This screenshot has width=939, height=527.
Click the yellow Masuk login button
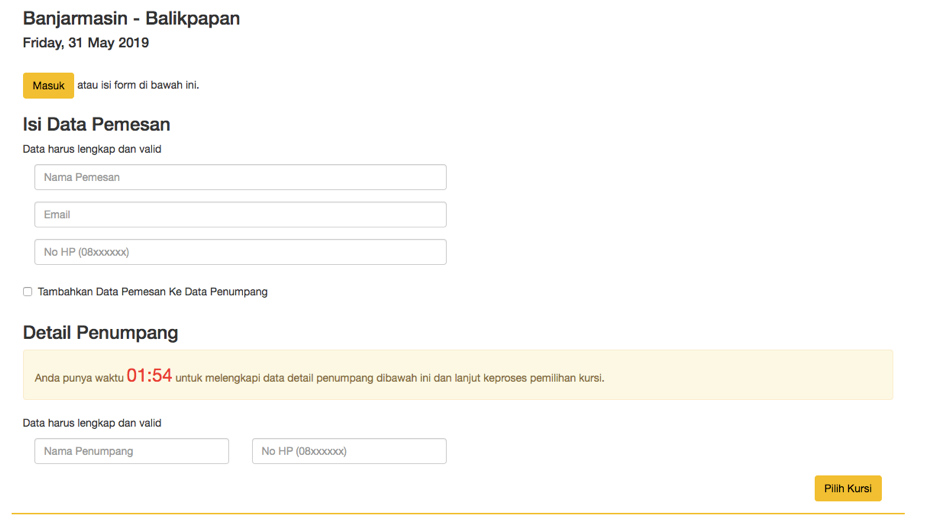tap(48, 86)
